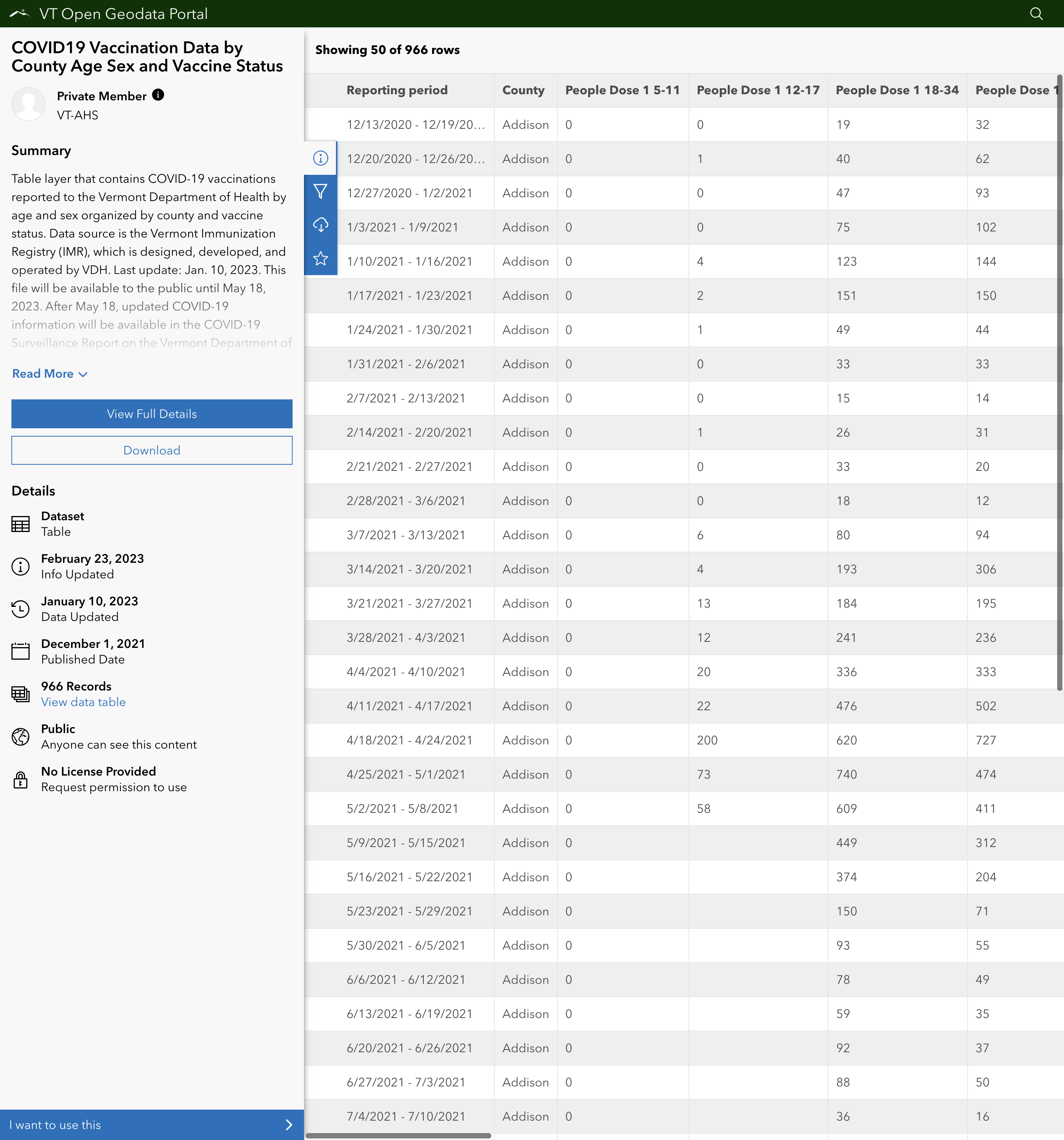The height and width of the screenshot is (1140, 1064).
Task: Open the View data table link
Action: pyautogui.click(x=83, y=702)
